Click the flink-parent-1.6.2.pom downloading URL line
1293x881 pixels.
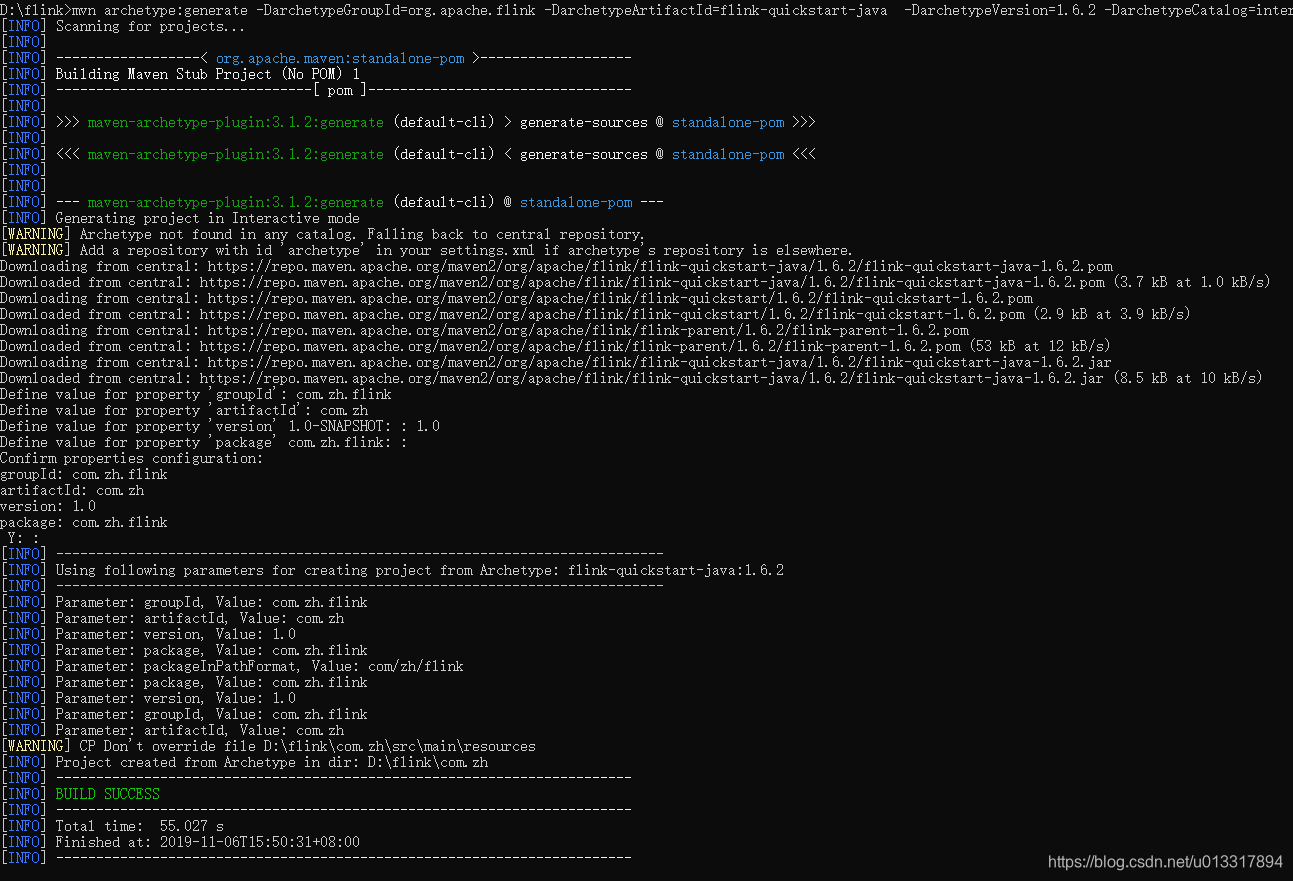click(x=484, y=330)
